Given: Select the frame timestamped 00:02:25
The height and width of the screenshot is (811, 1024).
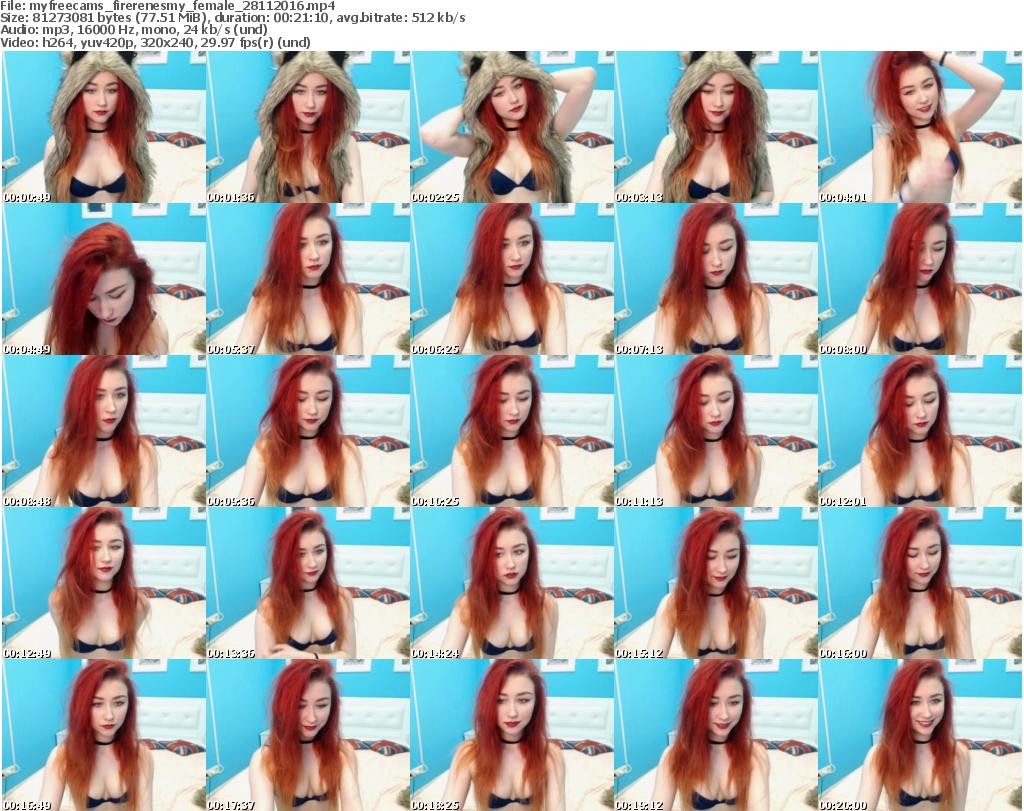Looking at the screenshot, I should [512, 127].
